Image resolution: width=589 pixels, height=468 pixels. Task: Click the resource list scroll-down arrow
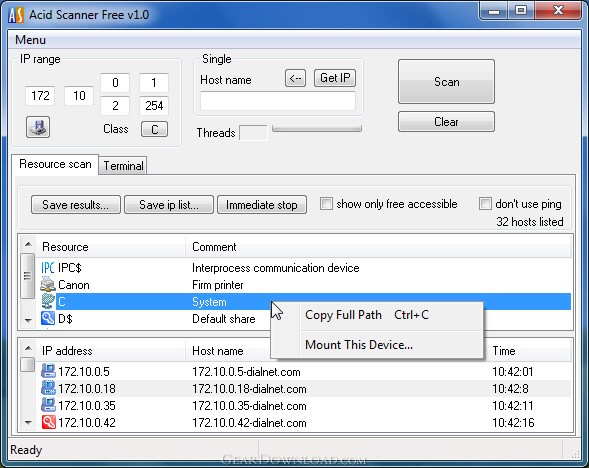pyautogui.click(x=28, y=320)
